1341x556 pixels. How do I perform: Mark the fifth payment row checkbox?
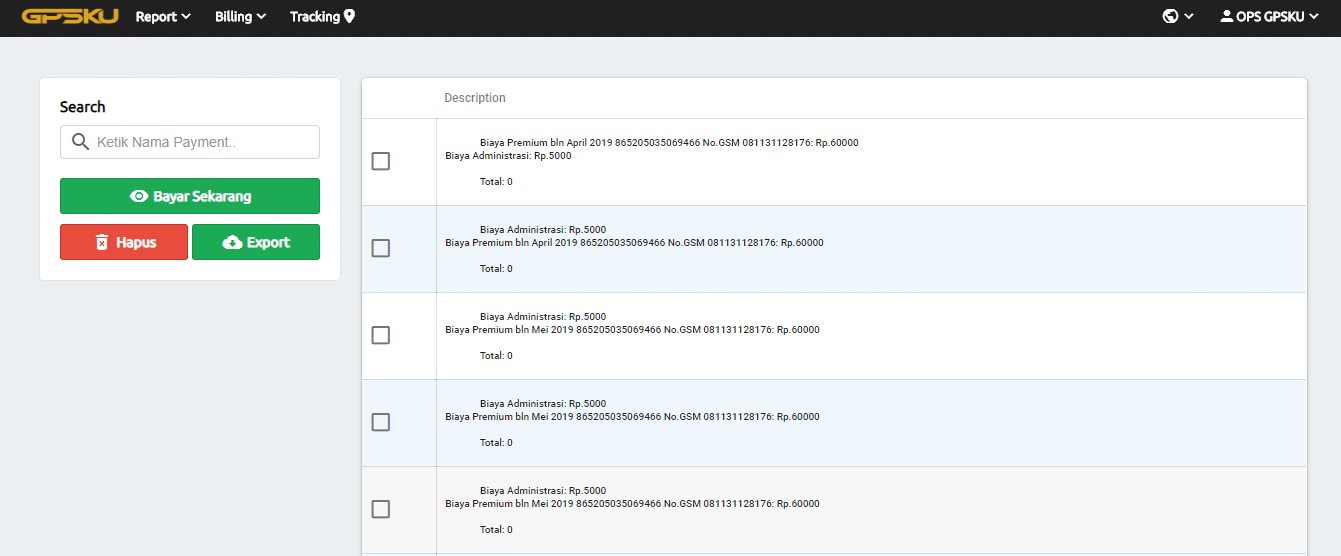380,509
